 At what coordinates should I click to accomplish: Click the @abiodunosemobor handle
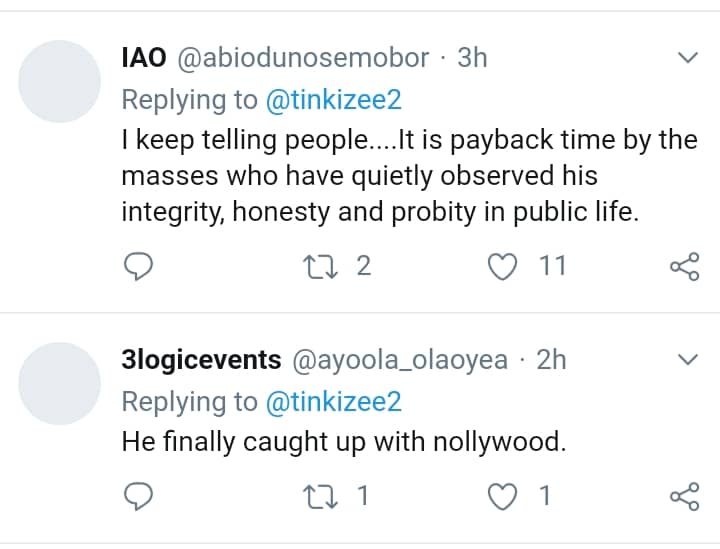point(303,58)
